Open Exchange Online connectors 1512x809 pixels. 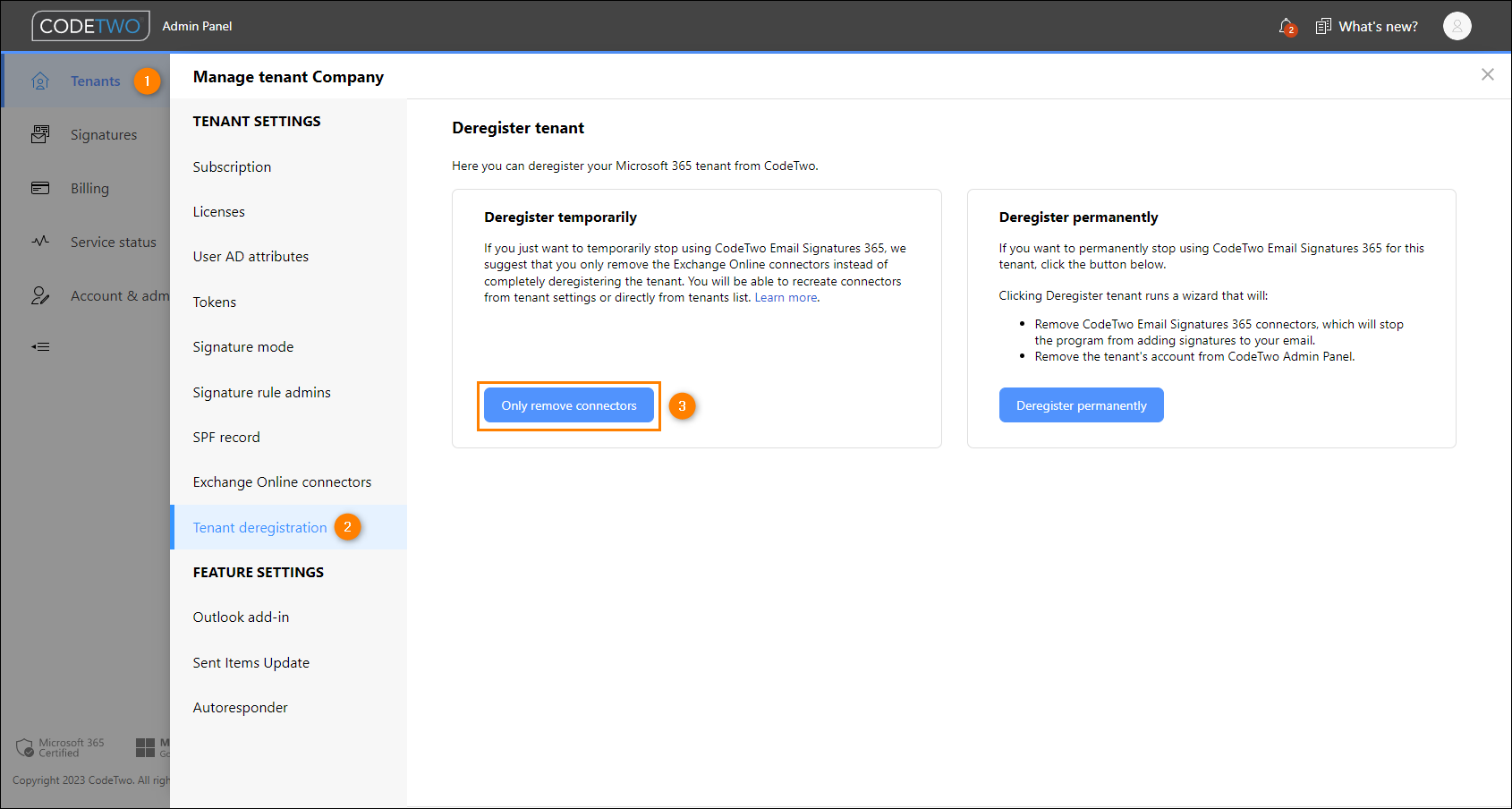point(288,481)
